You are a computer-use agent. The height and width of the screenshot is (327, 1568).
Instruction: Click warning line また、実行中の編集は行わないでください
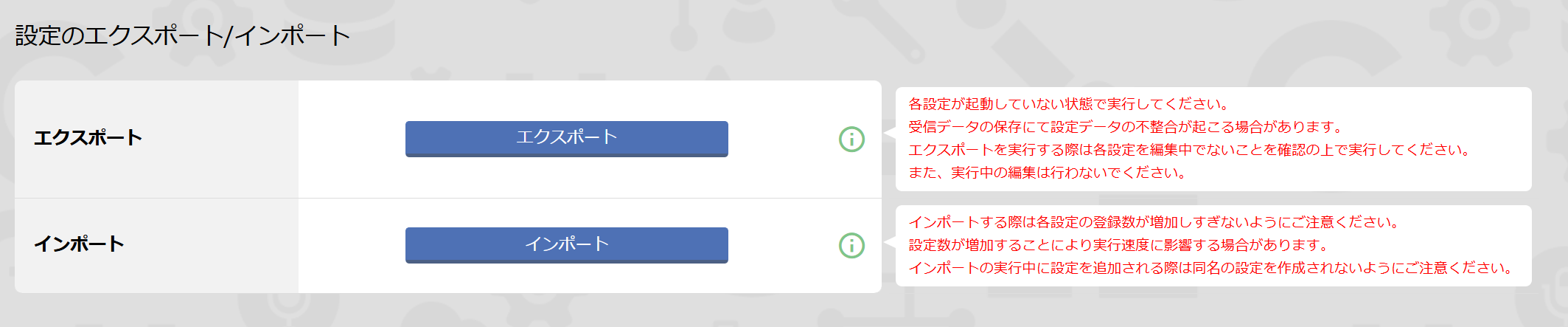click(1047, 173)
